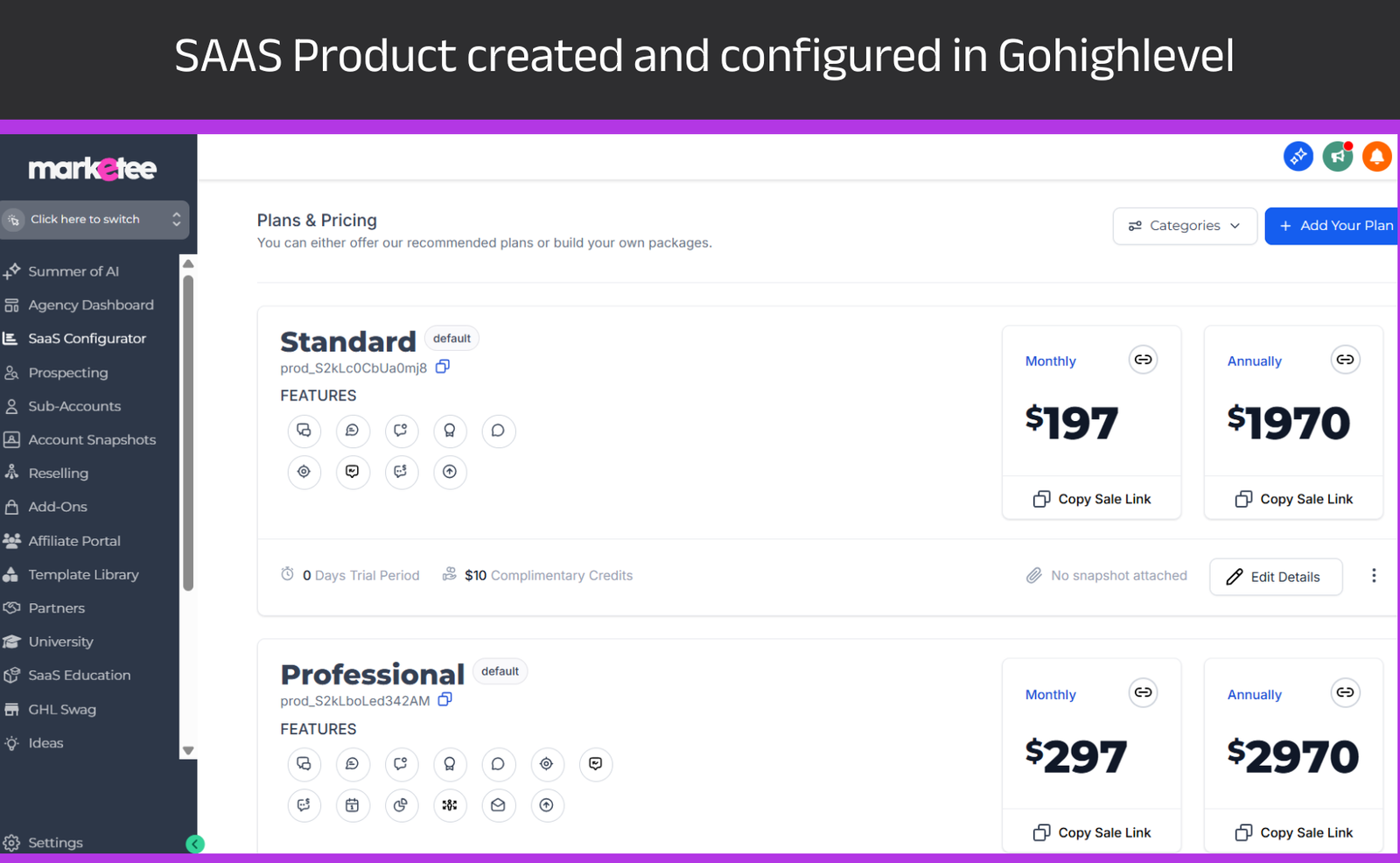
Task: Open SaaS Configurator in the sidebar
Action: (87, 339)
